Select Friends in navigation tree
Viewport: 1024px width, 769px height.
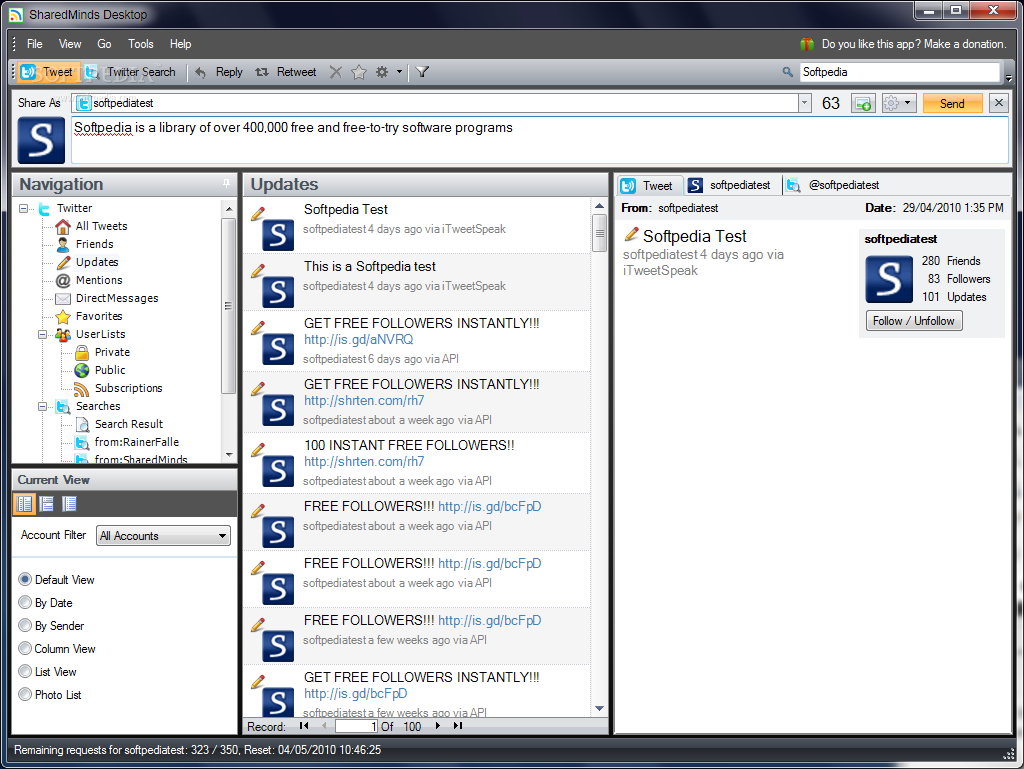94,244
